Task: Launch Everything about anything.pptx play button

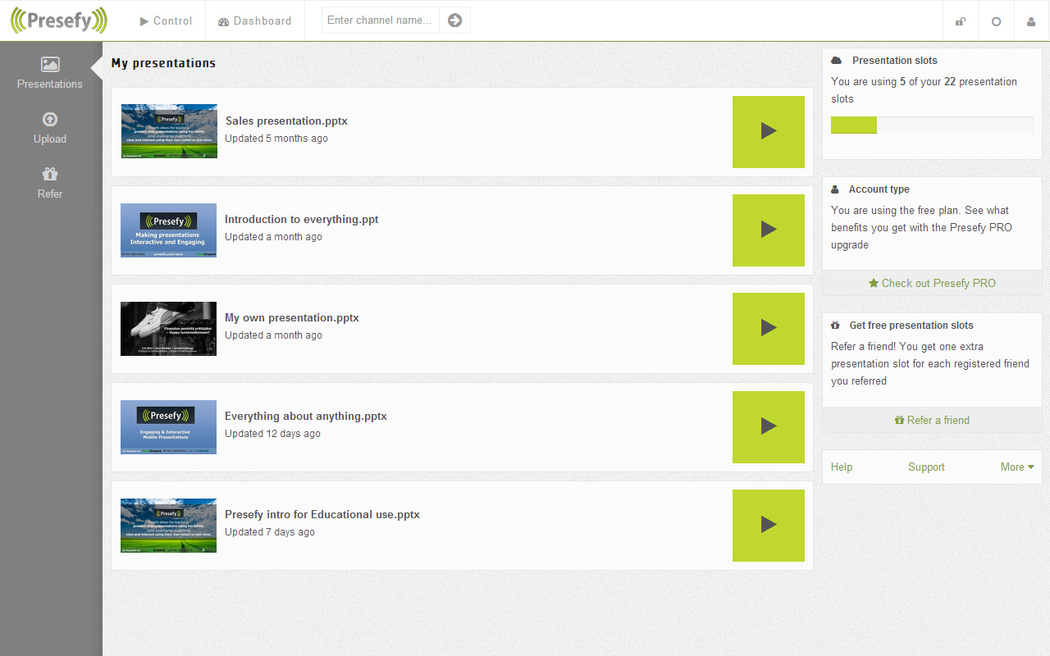Action: 768,426
